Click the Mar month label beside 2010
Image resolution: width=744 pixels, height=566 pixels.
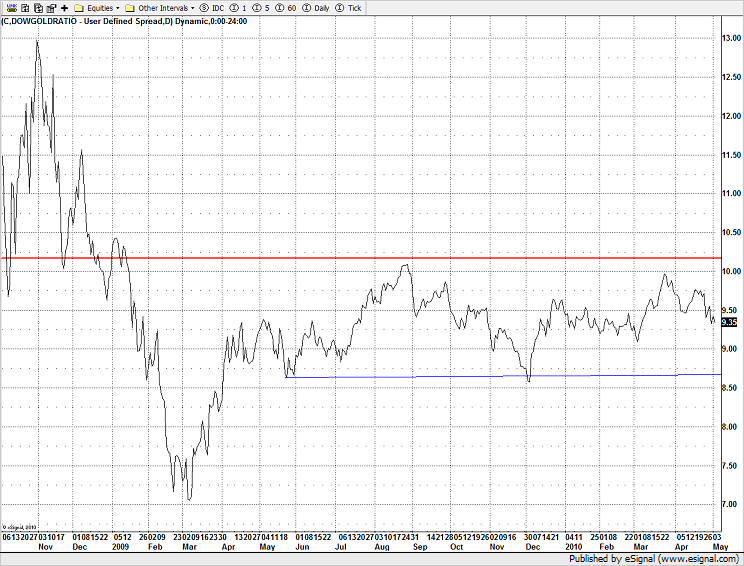point(641,547)
